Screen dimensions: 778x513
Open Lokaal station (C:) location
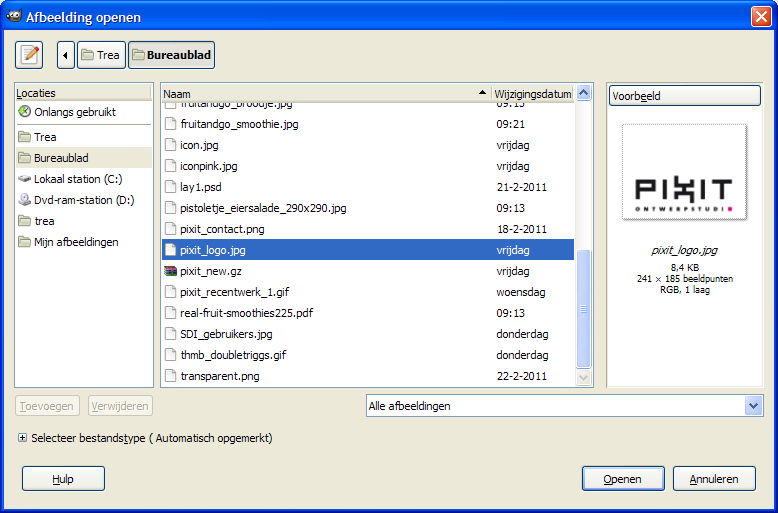84,179
